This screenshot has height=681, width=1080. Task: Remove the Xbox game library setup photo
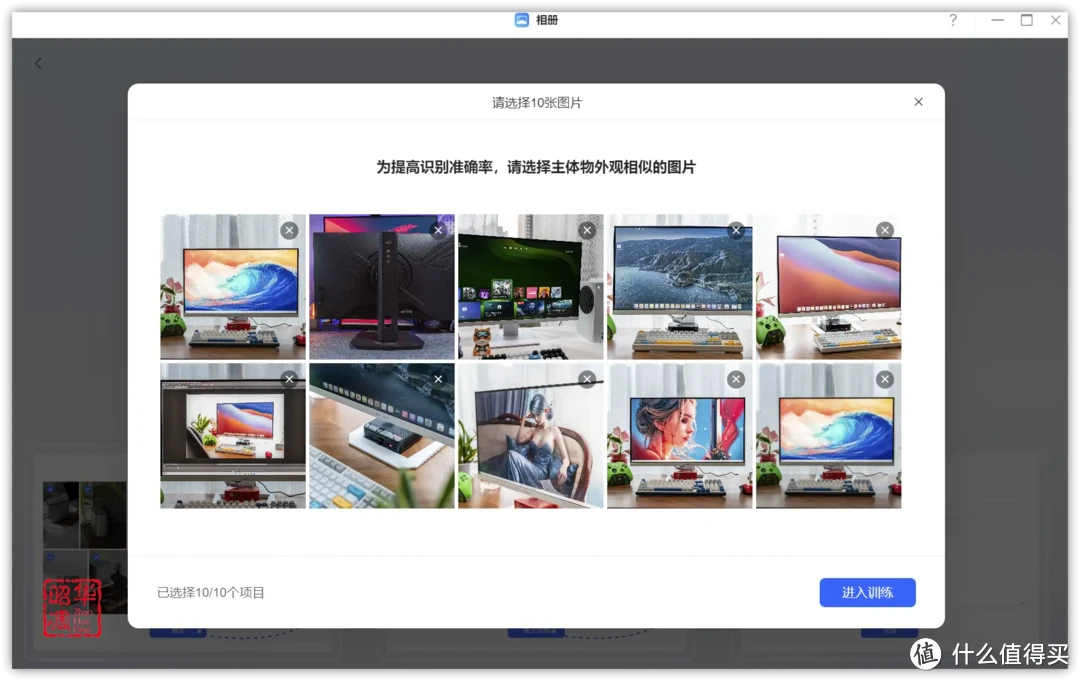(x=587, y=230)
